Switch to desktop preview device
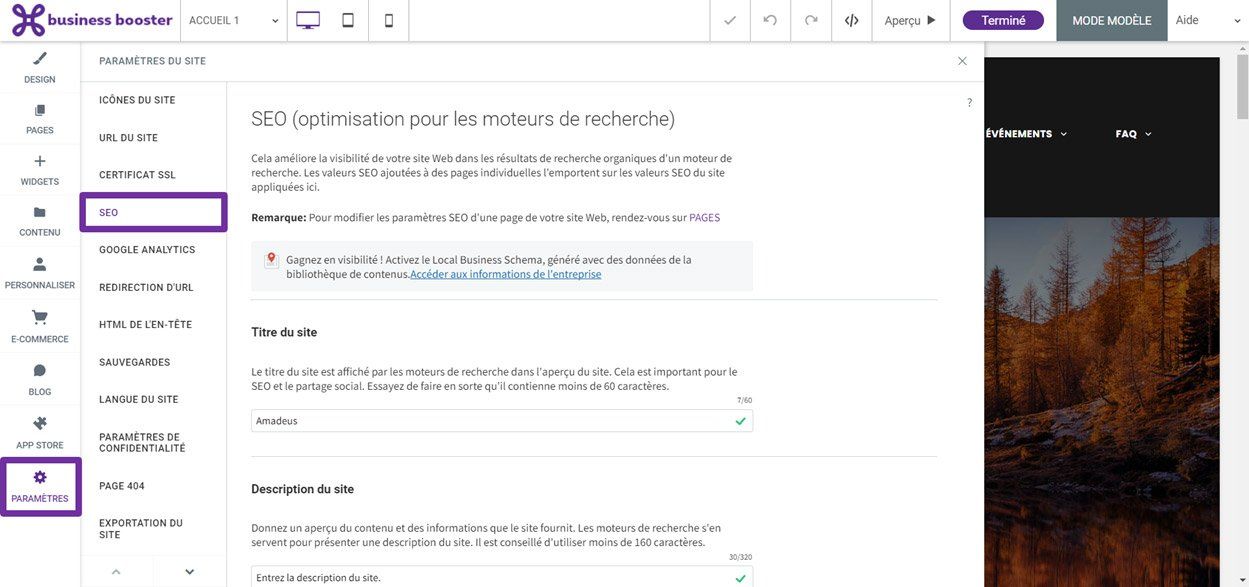 click(x=308, y=20)
